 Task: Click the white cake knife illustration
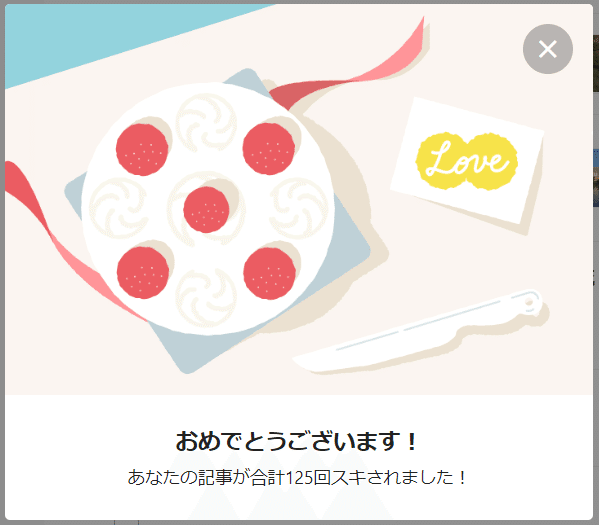click(416, 331)
